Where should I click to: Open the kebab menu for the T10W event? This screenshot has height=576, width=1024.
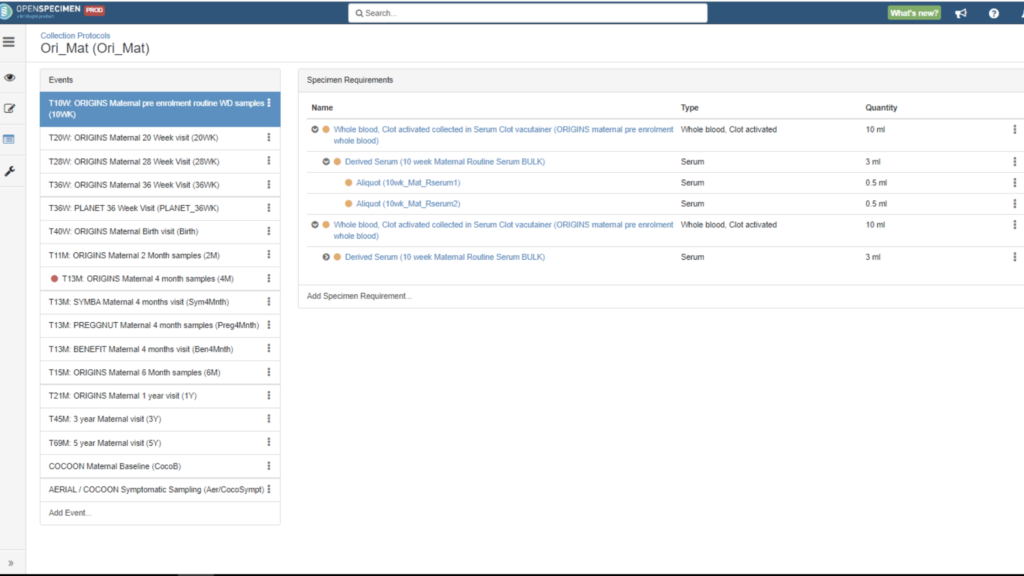[x=267, y=102]
